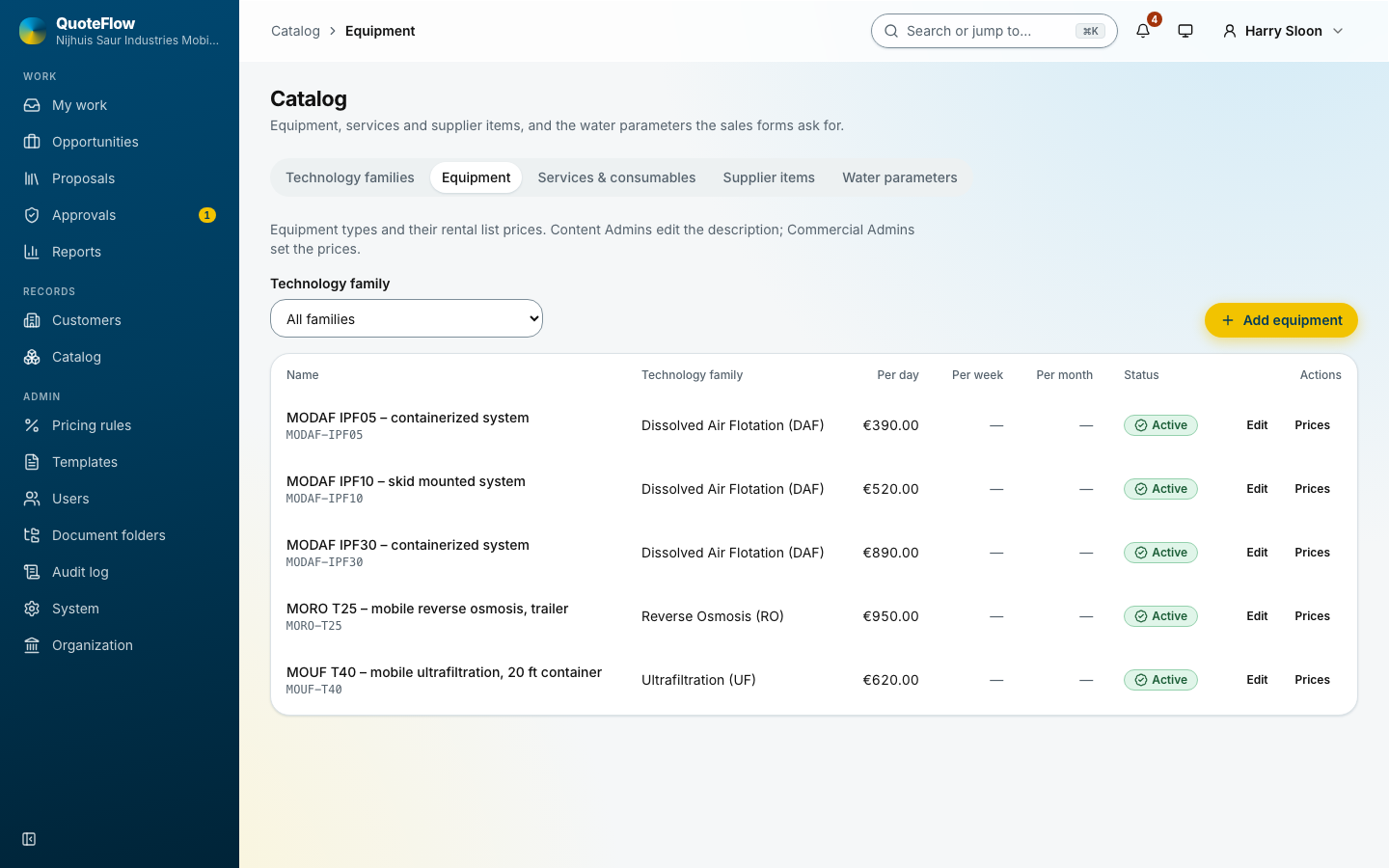Screen dimensions: 1389x868
Task: Open Catalog in sidebar
Action: [x=120, y=357]
